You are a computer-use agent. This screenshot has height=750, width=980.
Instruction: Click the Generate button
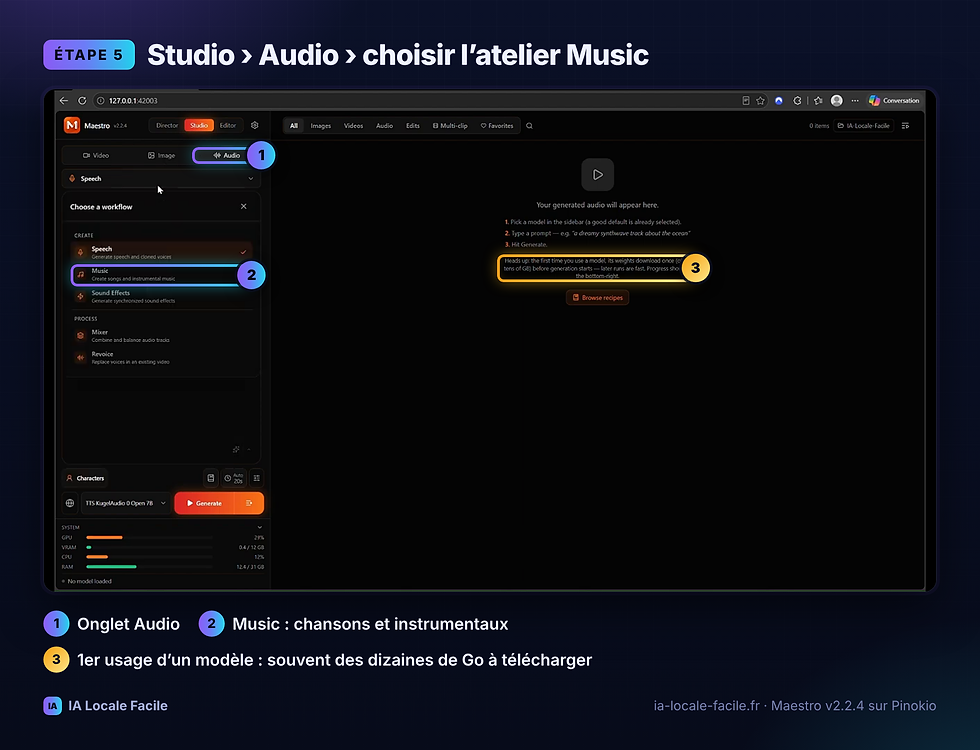(204, 503)
